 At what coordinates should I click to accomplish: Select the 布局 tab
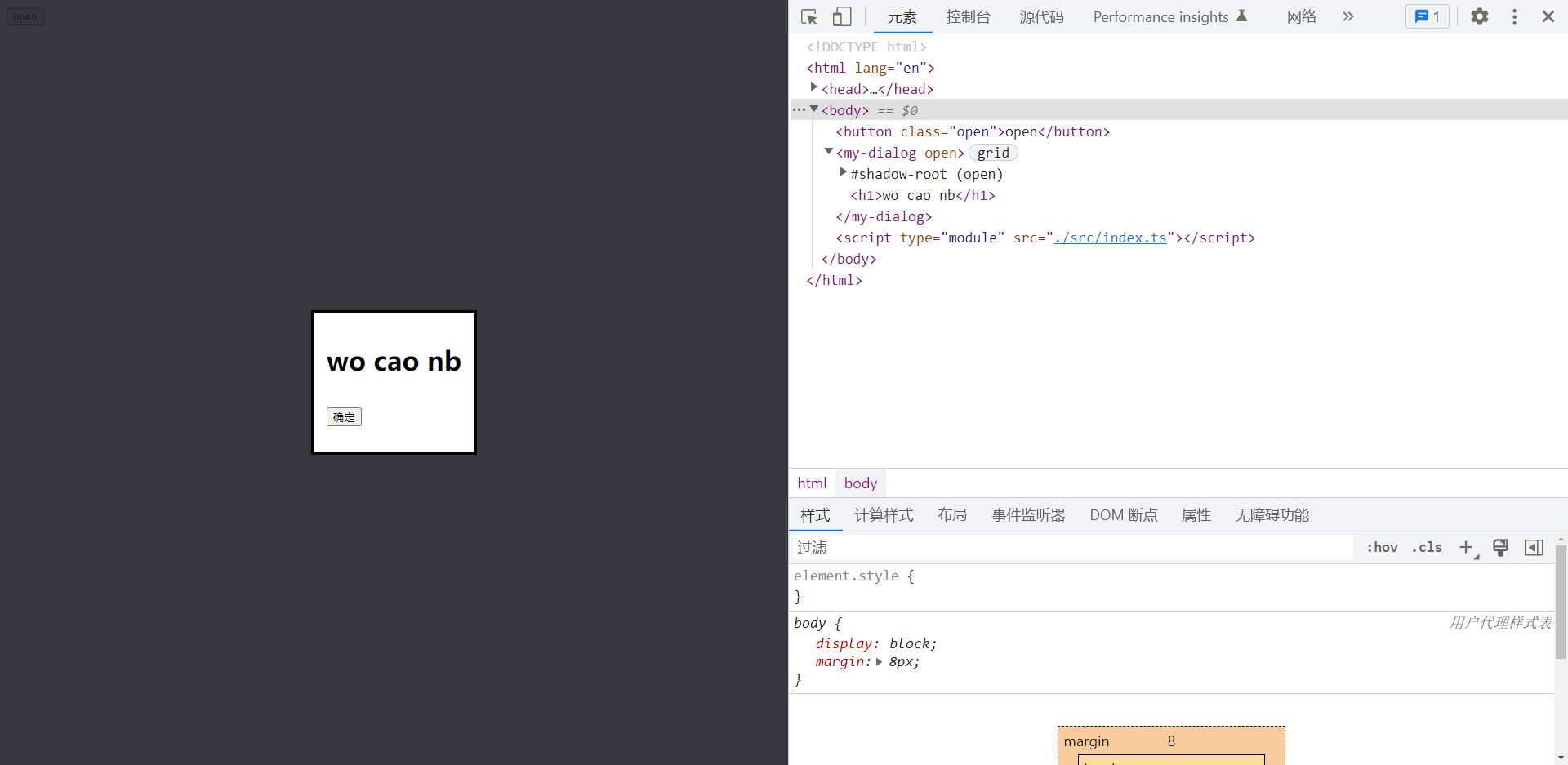952,515
